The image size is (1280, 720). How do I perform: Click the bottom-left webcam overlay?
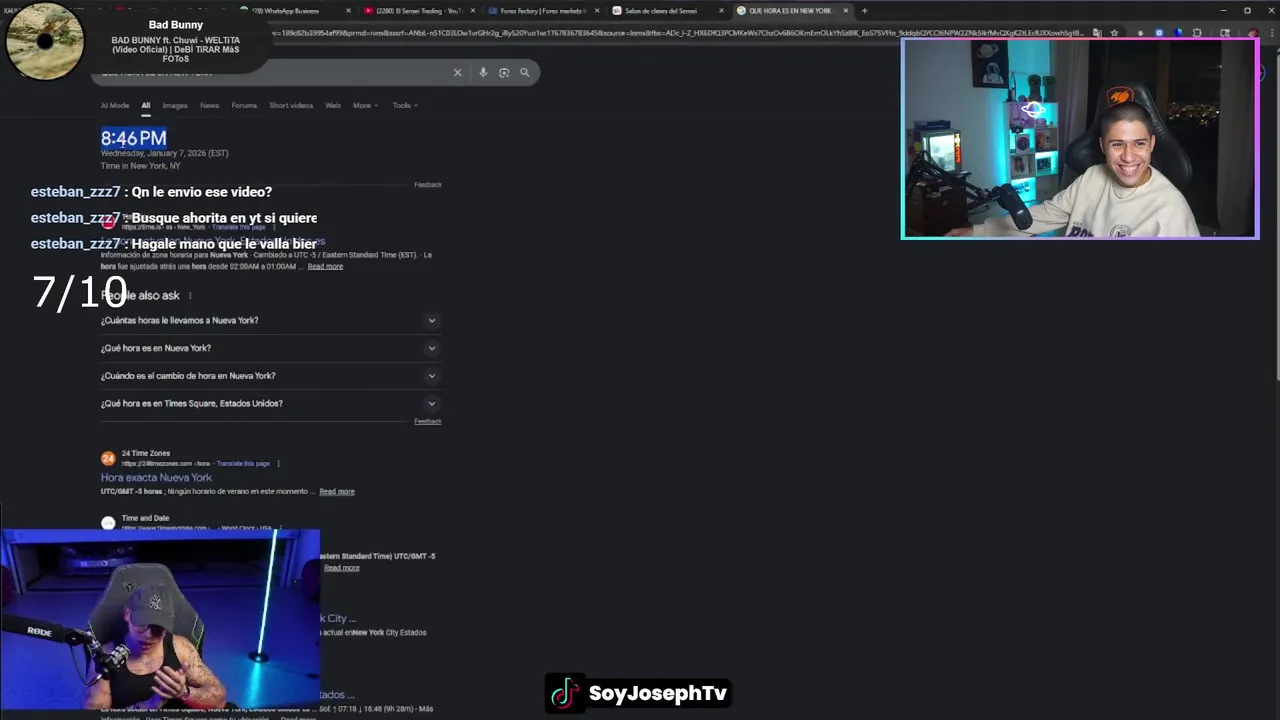pos(160,620)
